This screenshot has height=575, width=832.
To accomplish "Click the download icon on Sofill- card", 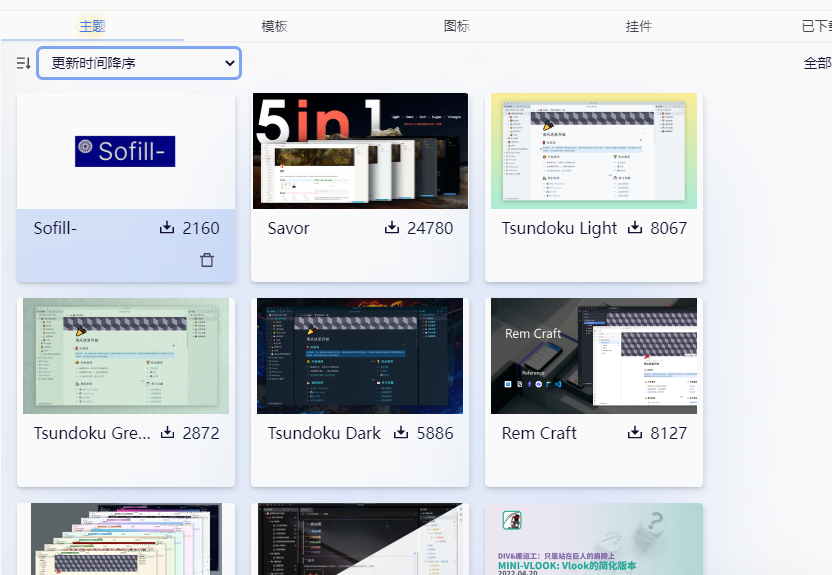I will pos(167,228).
